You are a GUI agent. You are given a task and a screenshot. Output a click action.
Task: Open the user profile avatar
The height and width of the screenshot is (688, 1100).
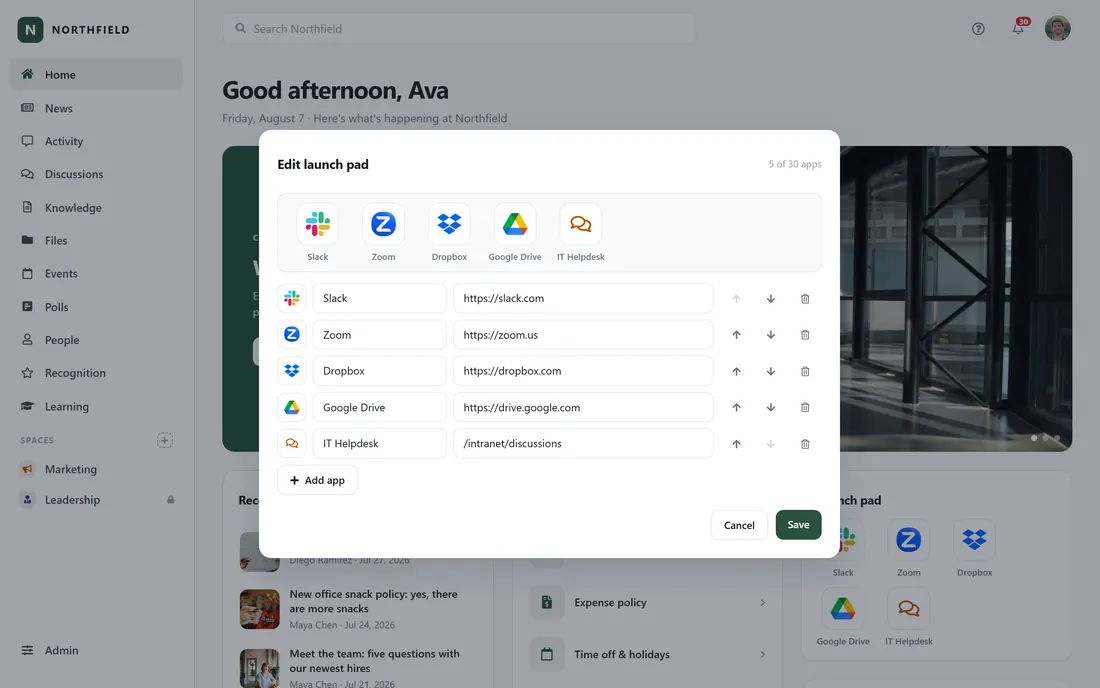pyautogui.click(x=1058, y=29)
